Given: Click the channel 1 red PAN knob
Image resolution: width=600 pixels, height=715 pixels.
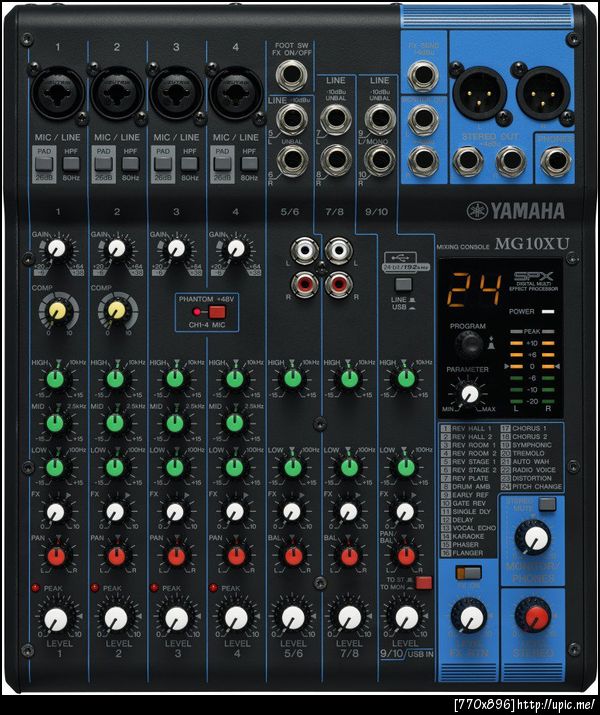Looking at the screenshot, I should (57, 556).
